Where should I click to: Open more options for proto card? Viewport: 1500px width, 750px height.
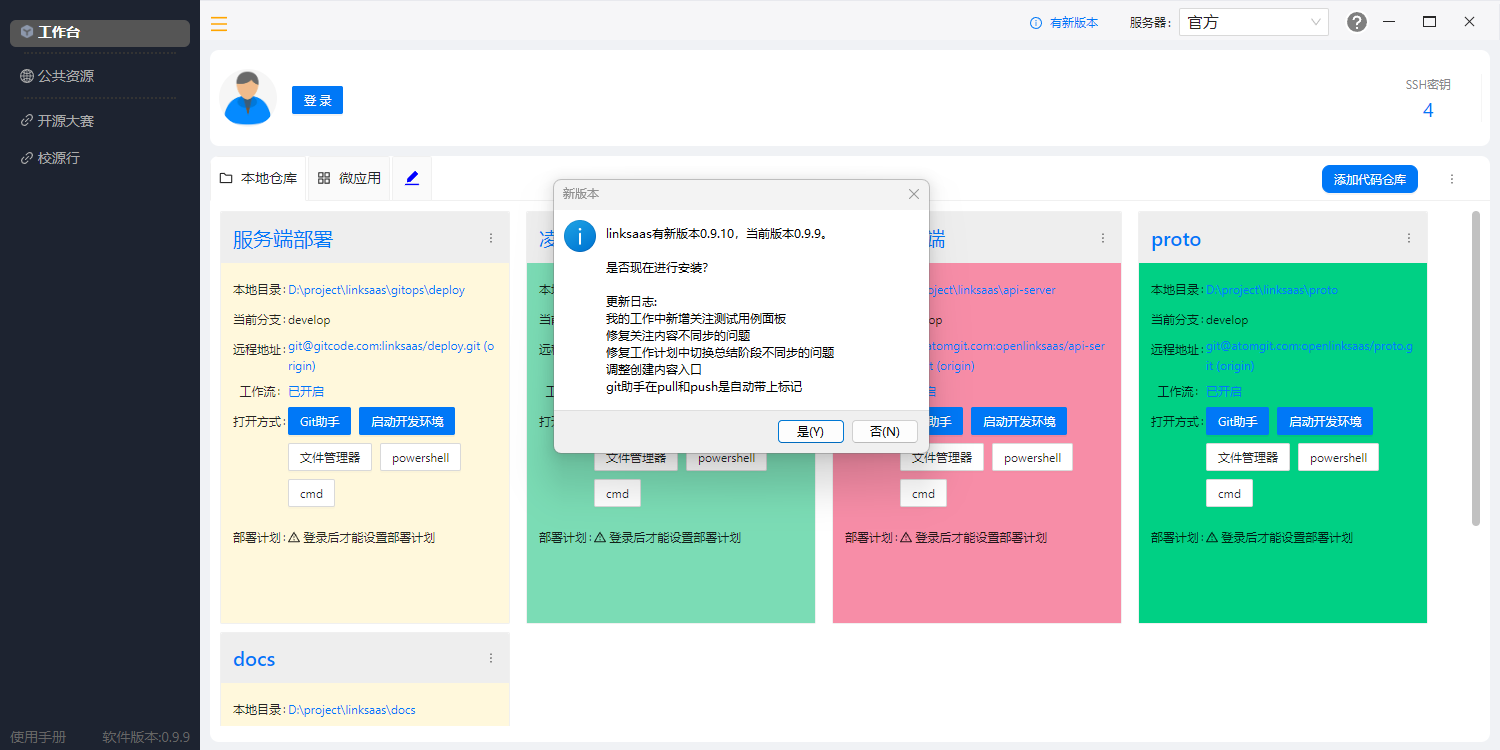click(1409, 238)
